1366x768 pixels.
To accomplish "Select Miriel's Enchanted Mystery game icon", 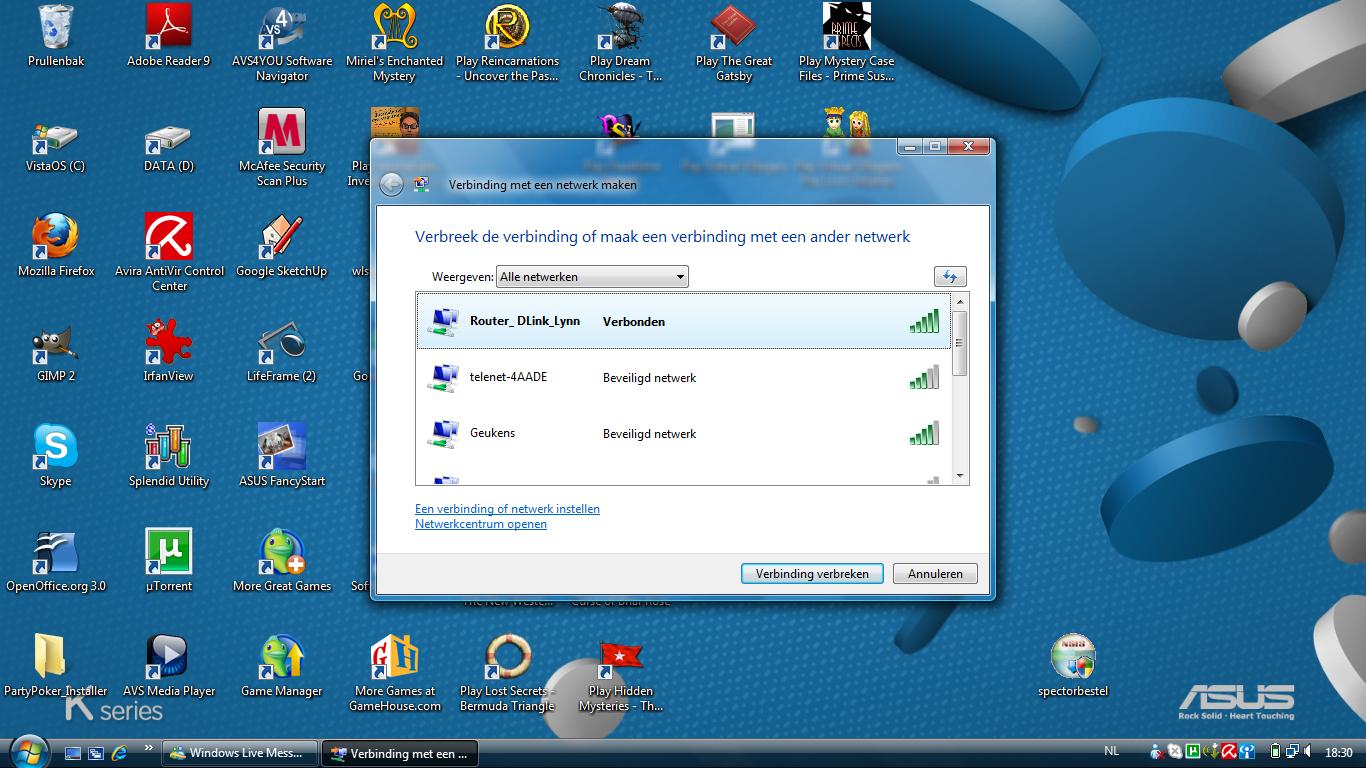I will [394, 43].
